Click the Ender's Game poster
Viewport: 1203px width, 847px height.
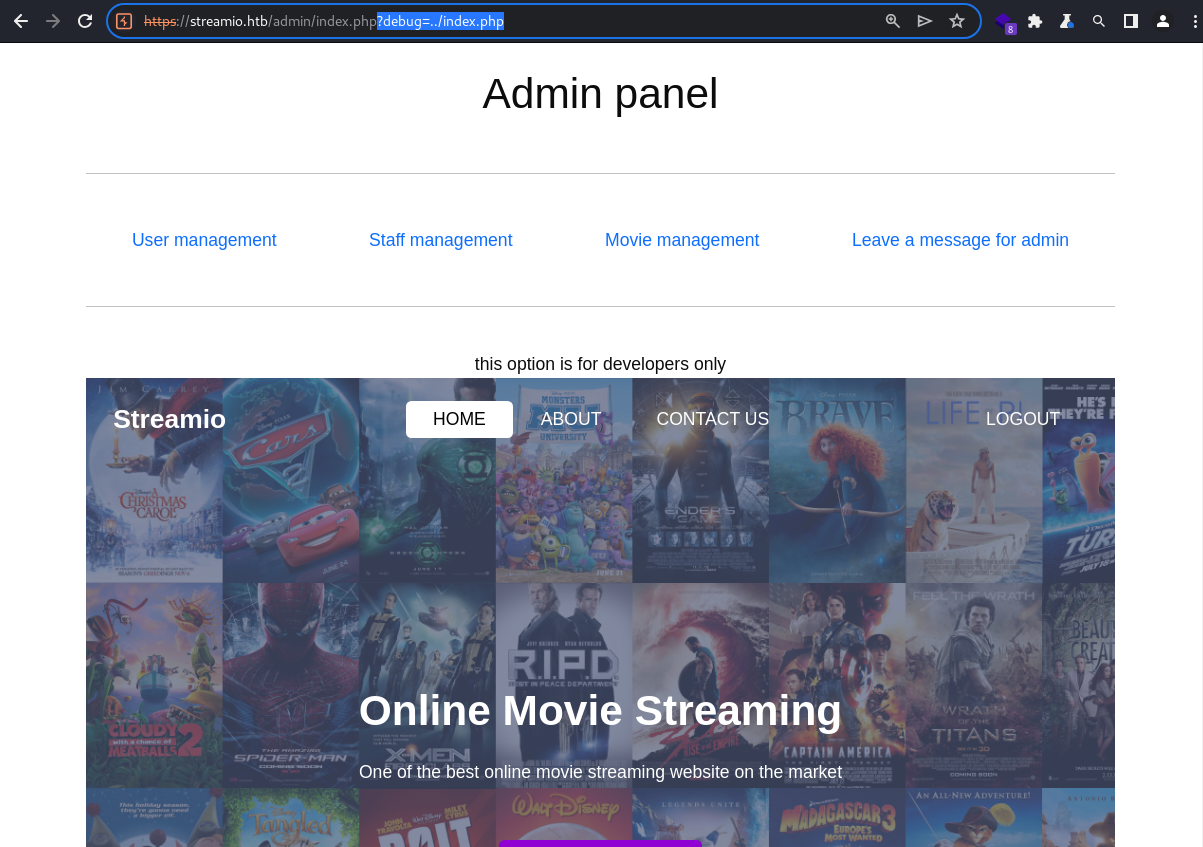coord(701,480)
